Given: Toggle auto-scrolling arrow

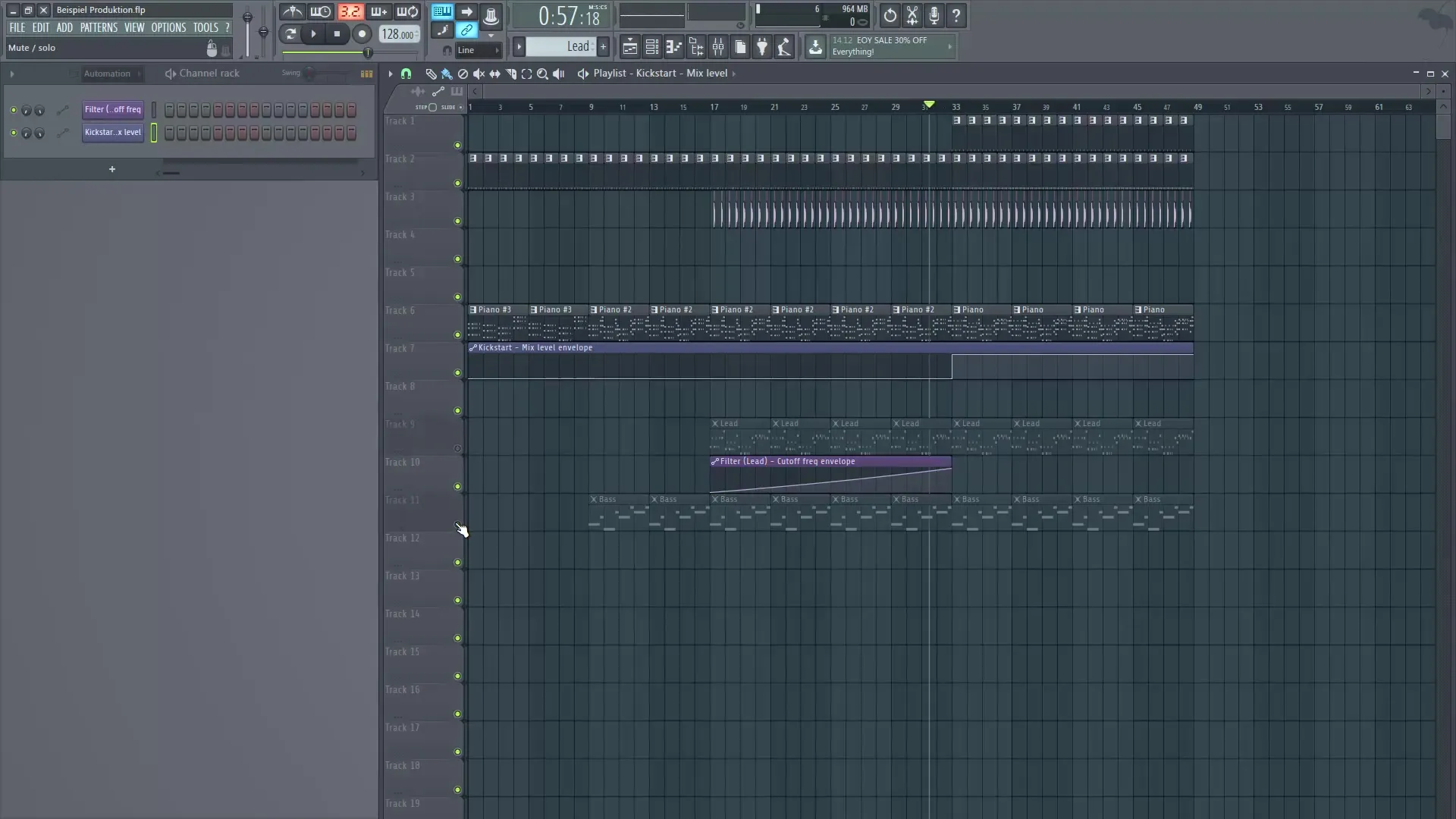Looking at the screenshot, I should pyautogui.click(x=467, y=12).
